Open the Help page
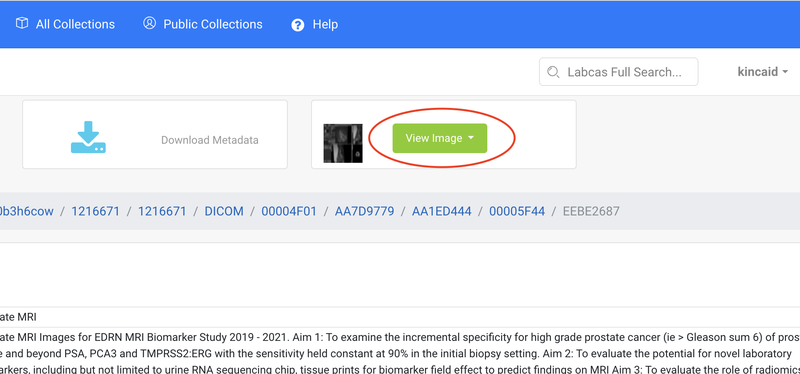 (315, 24)
